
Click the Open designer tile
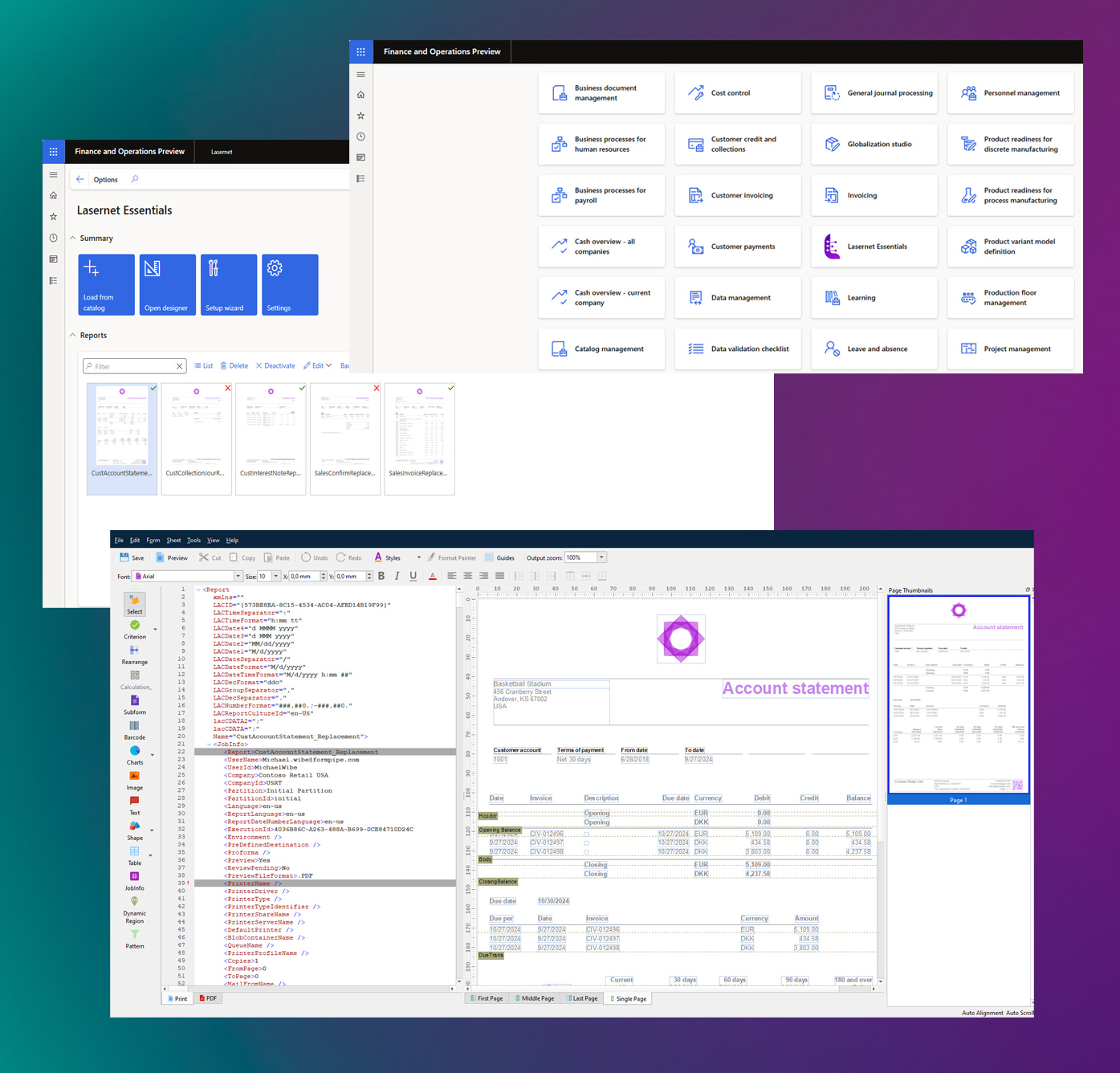(167, 284)
